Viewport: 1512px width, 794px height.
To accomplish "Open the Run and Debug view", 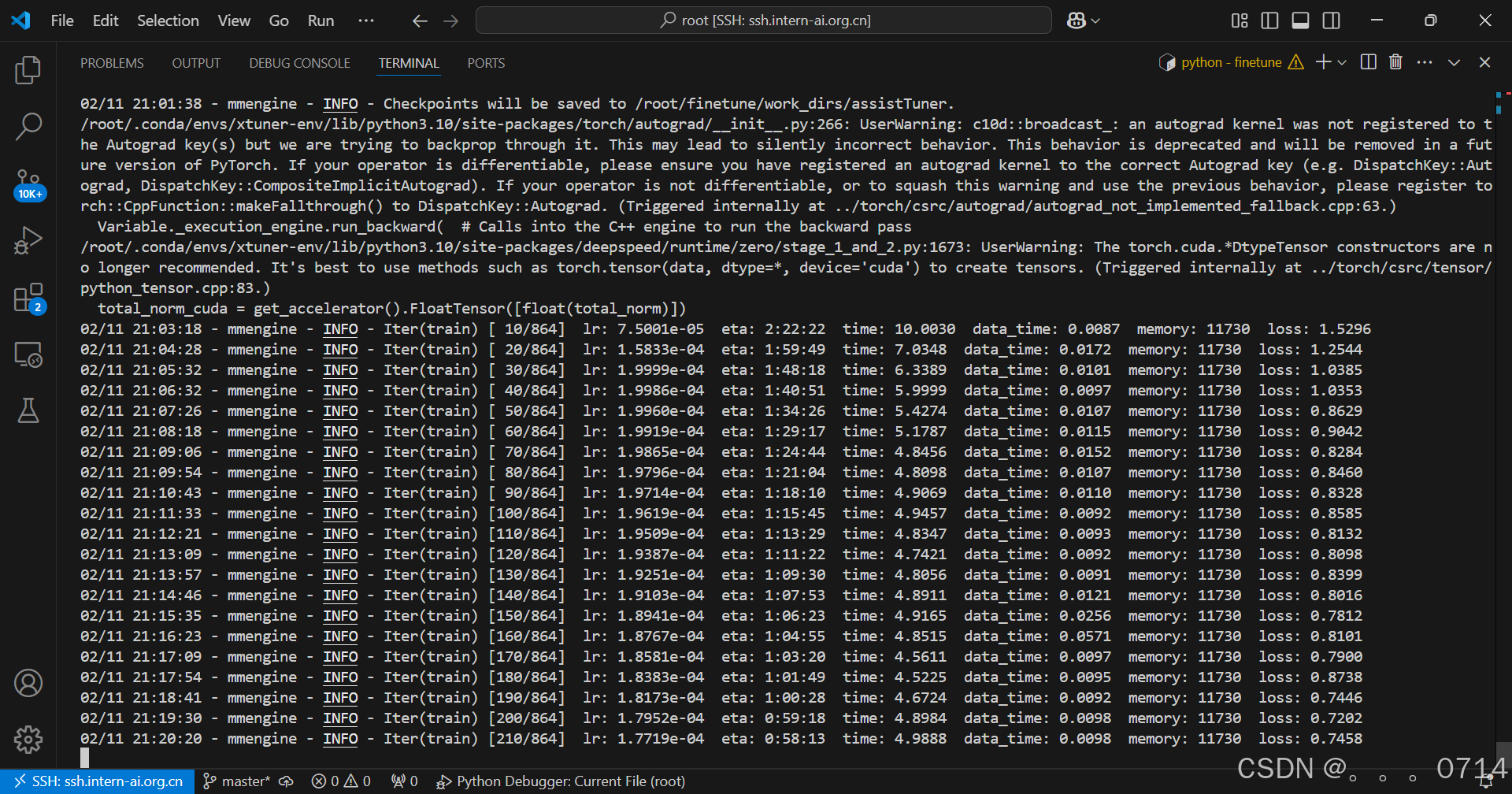I will click(28, 240).
